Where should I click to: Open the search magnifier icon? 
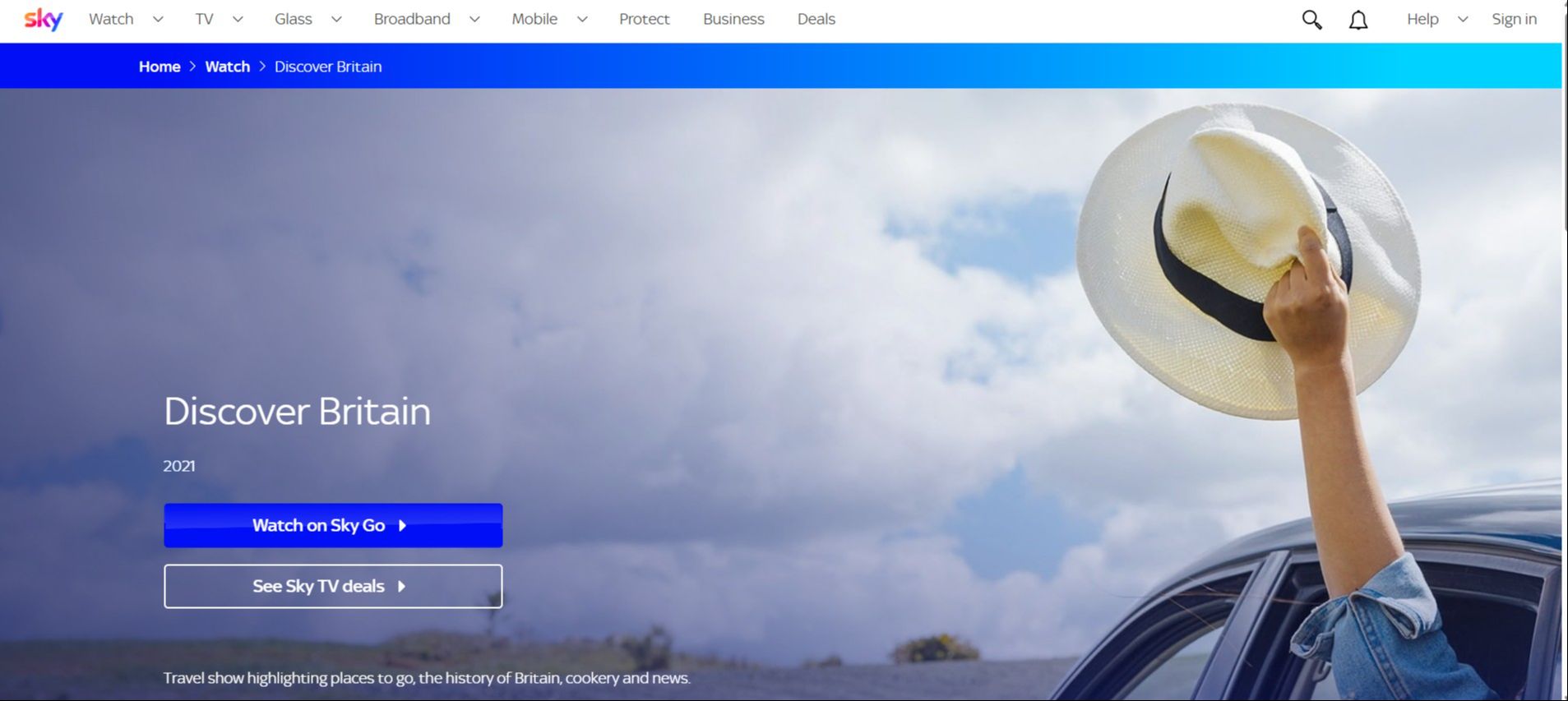pos(1311,20)
